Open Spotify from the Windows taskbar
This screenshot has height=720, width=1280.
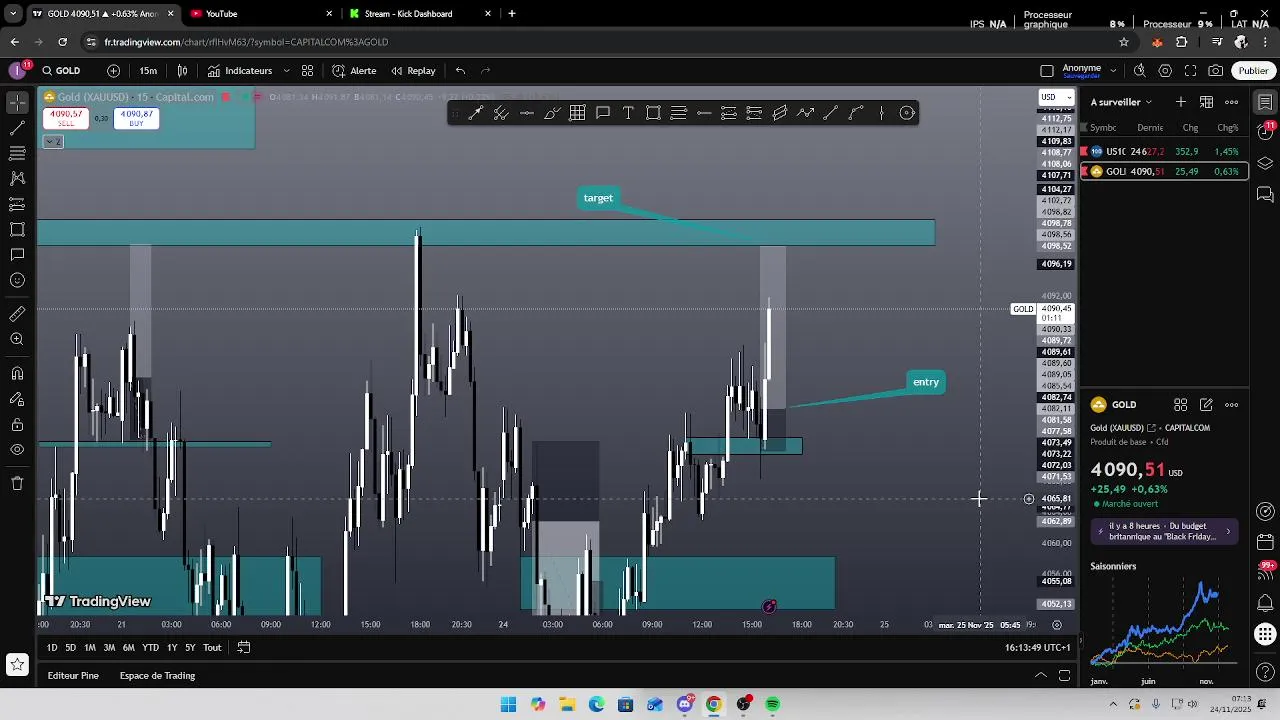pyautogui.click(x=773, y=705)
